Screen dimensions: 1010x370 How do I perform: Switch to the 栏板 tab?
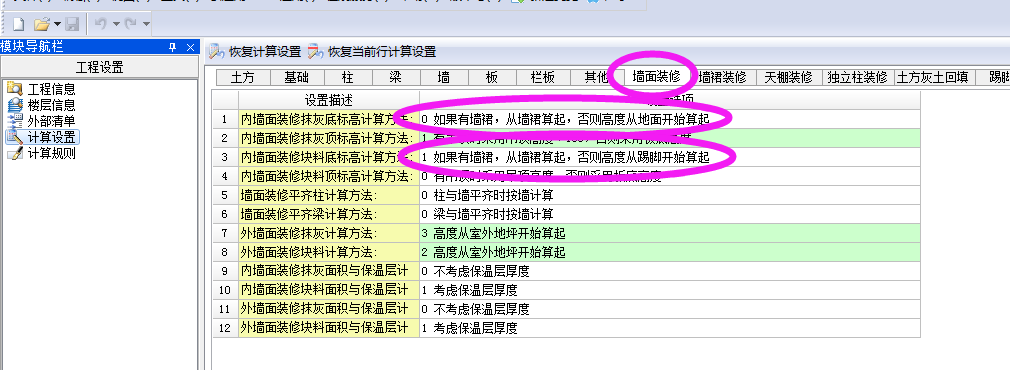(543, 78)
